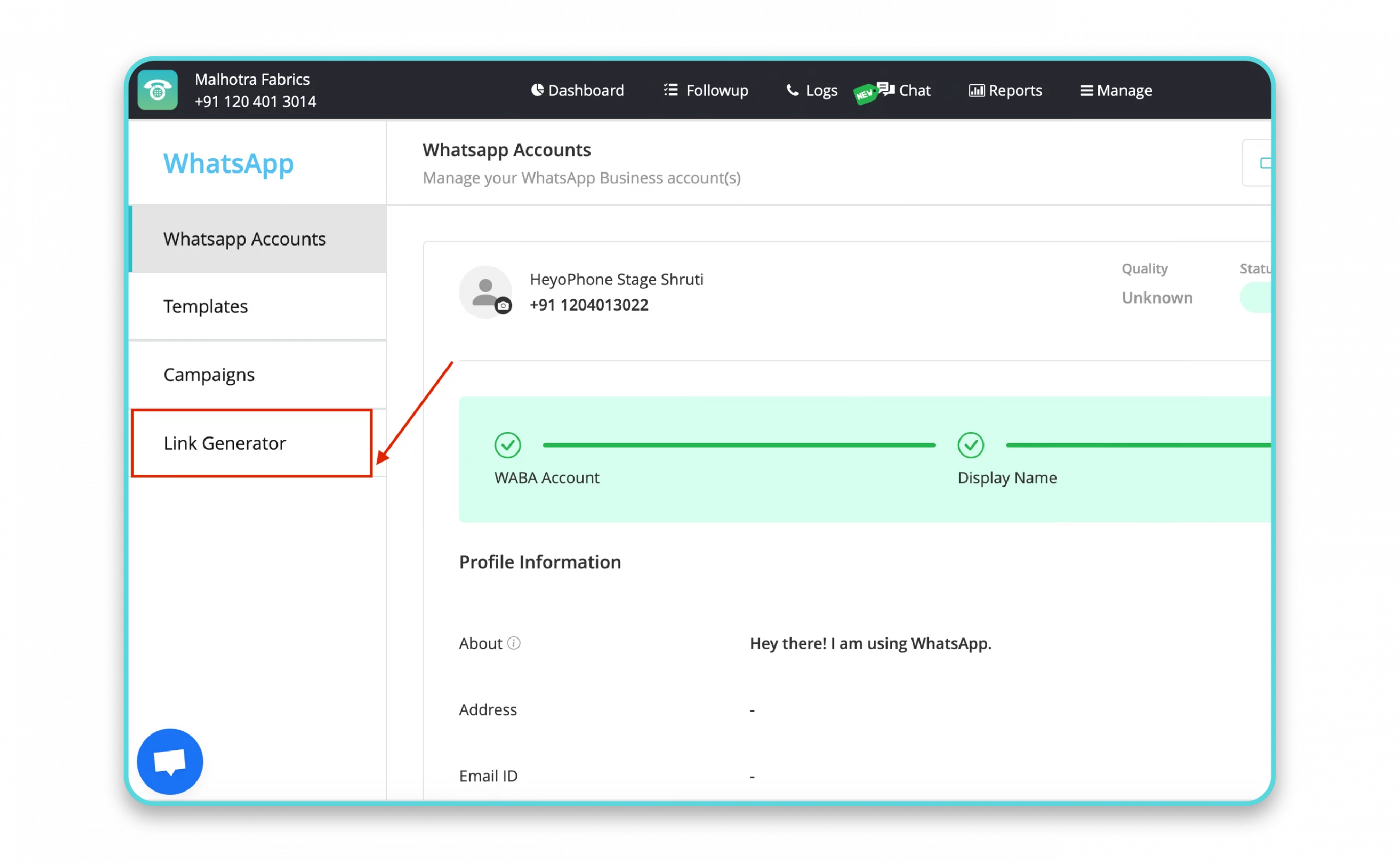The height and width of the screenshot is (862, 1400).
Task: Click the Followup navigation icon
Action: (670, 90)
